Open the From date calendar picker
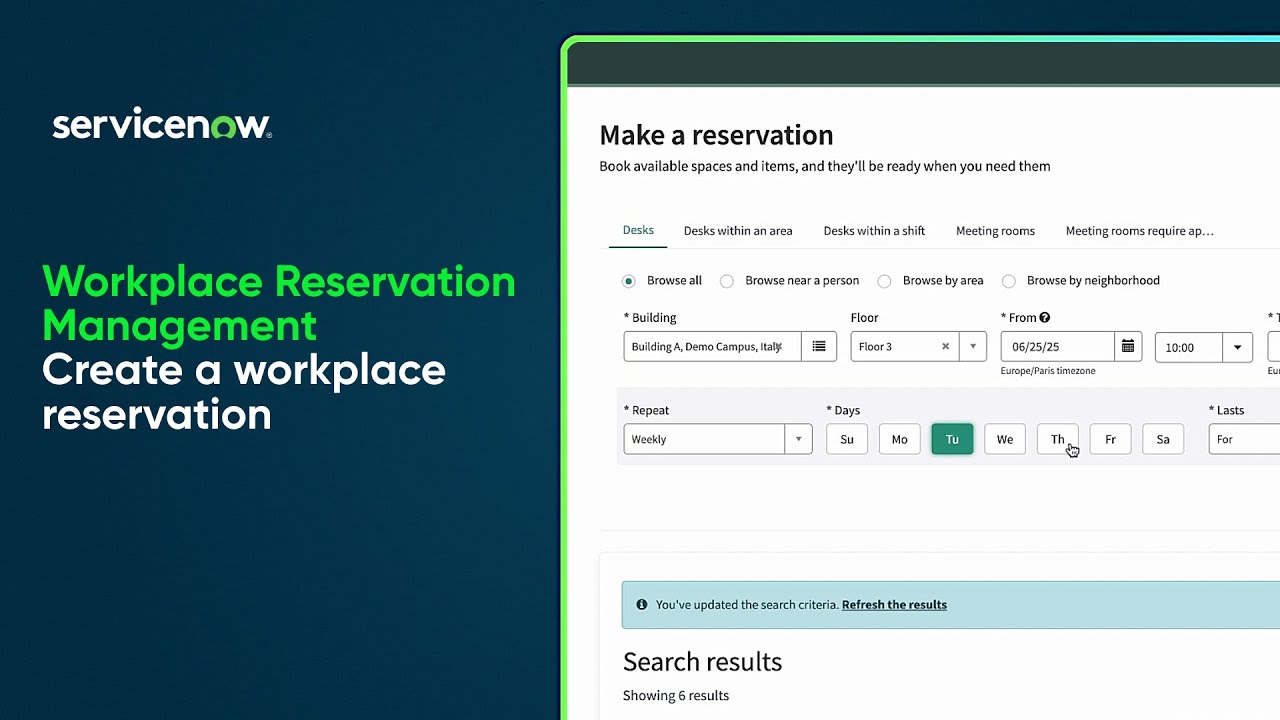The width and height of the screenshot is (1280, 720). coord(1127,347)
